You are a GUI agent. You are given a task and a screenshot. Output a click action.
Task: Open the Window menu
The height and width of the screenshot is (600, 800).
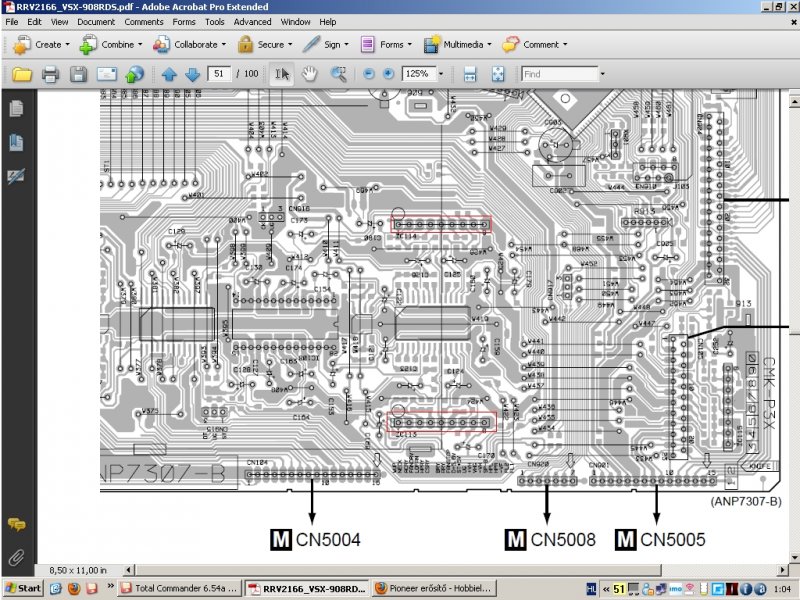[x=295, y=22]
